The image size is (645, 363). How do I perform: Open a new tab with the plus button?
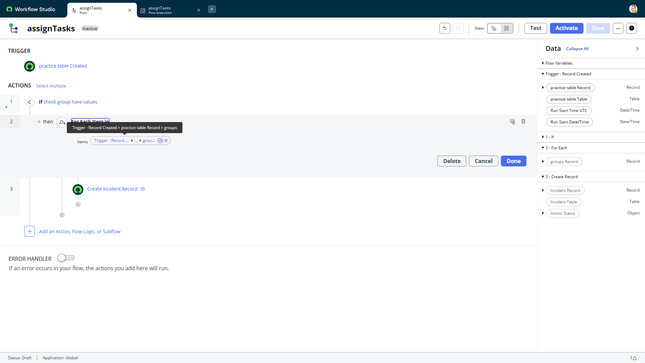coord(212,9)
